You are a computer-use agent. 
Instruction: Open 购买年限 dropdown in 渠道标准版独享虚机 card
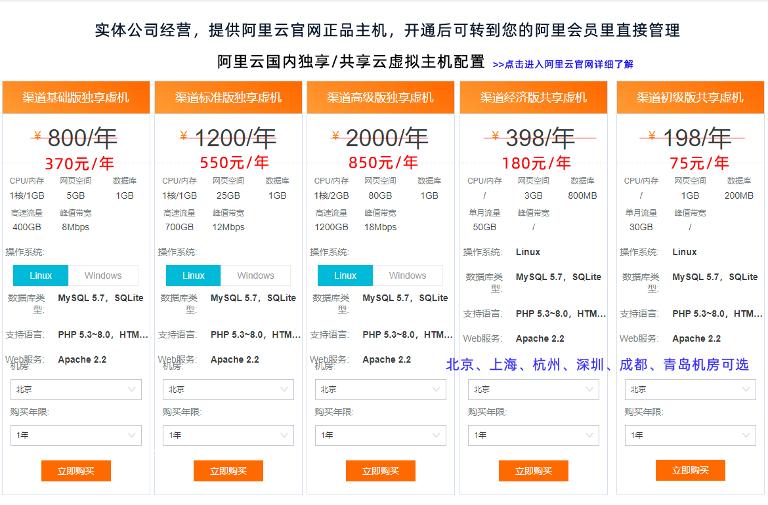tap(228, 435)
